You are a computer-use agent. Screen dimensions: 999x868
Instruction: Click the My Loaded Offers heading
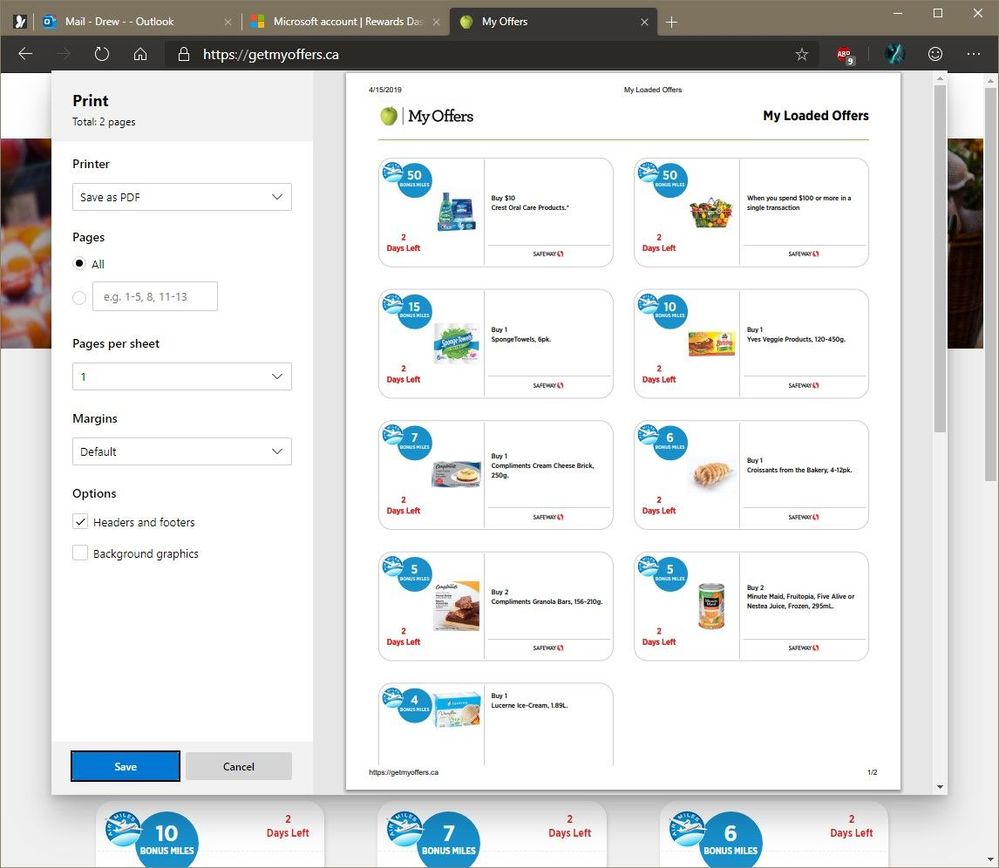[816, 115]
